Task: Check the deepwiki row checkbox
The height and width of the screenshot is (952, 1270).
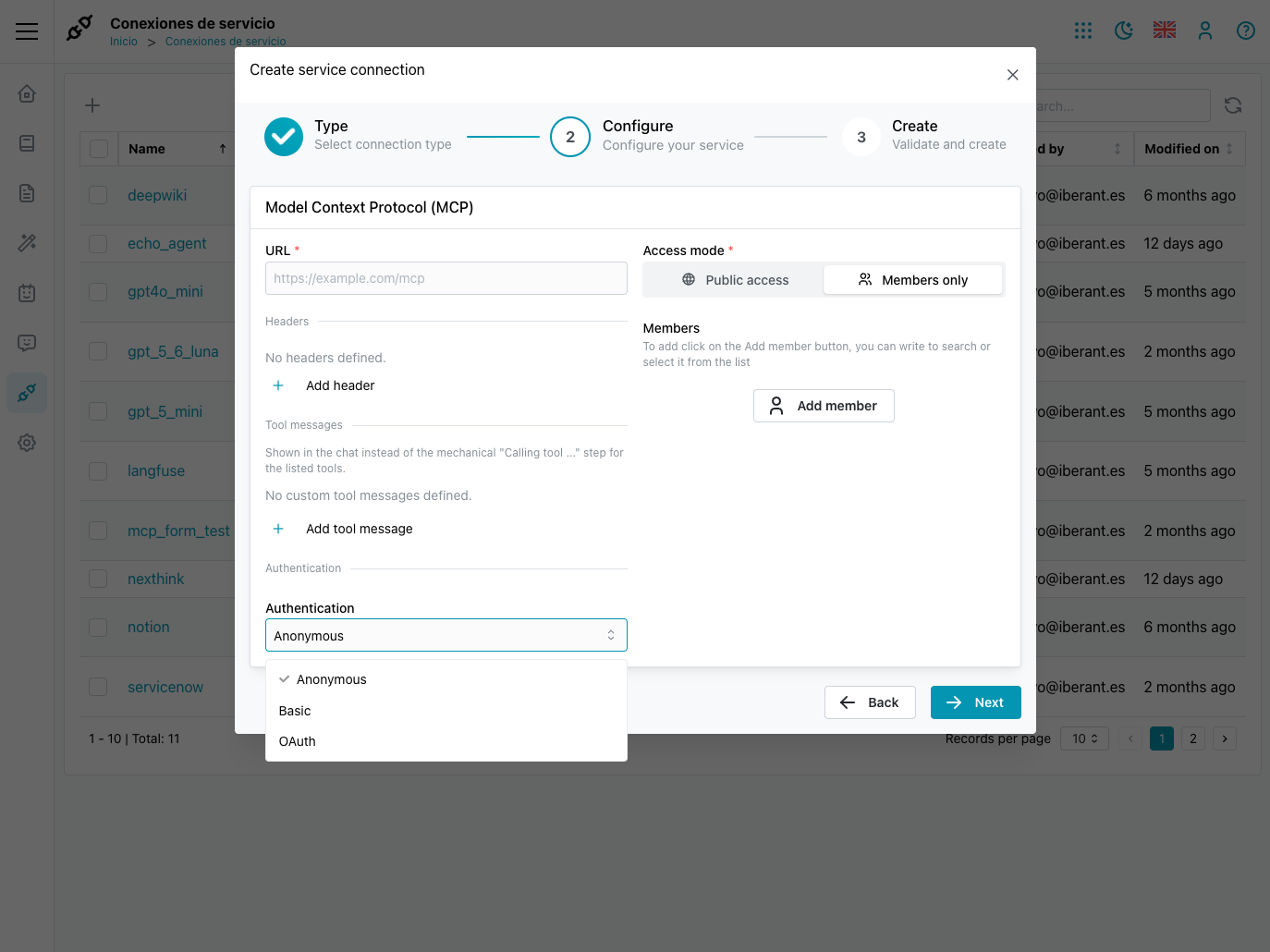Action: pyautogui.click(x=98, y=195)
